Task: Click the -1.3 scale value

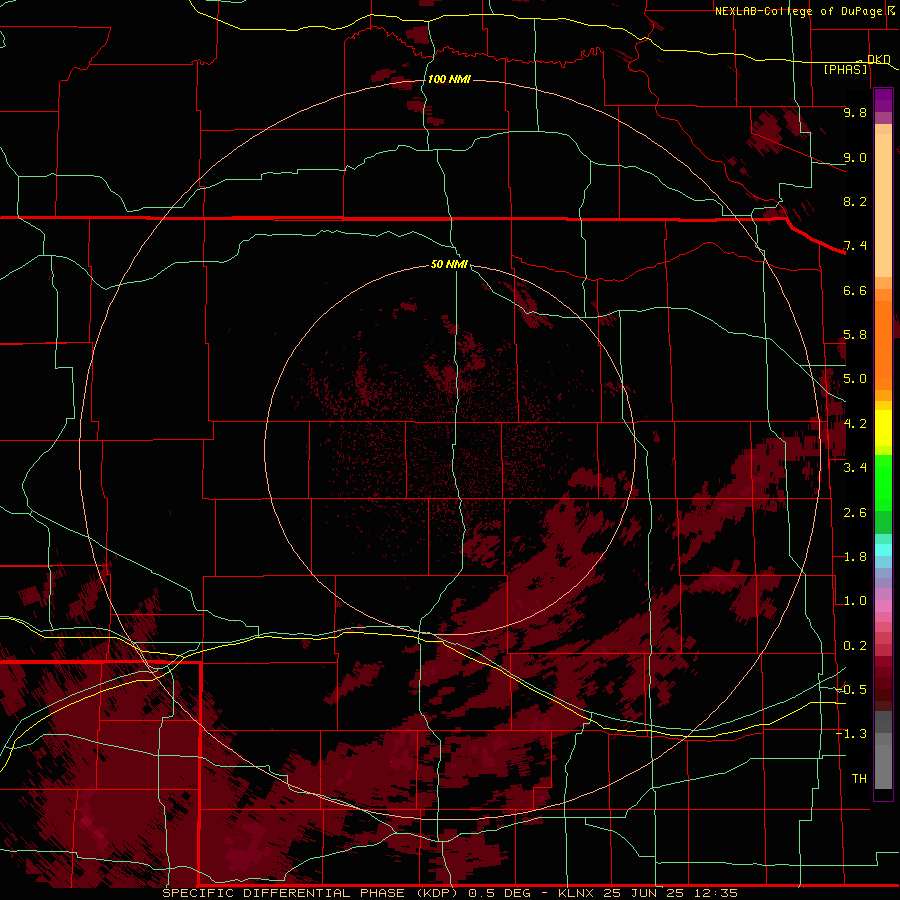Action: [852, 734]
